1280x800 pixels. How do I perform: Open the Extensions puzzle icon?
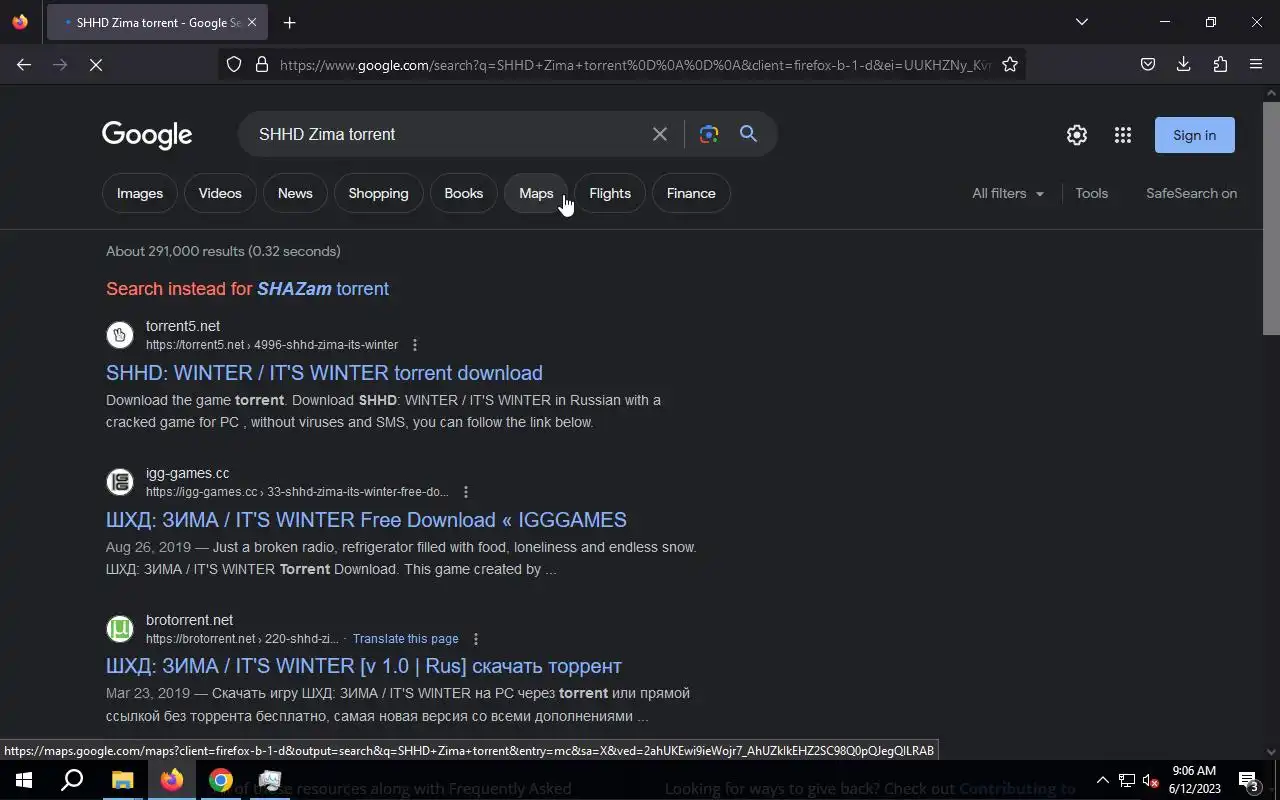[x=1220, y=65]
